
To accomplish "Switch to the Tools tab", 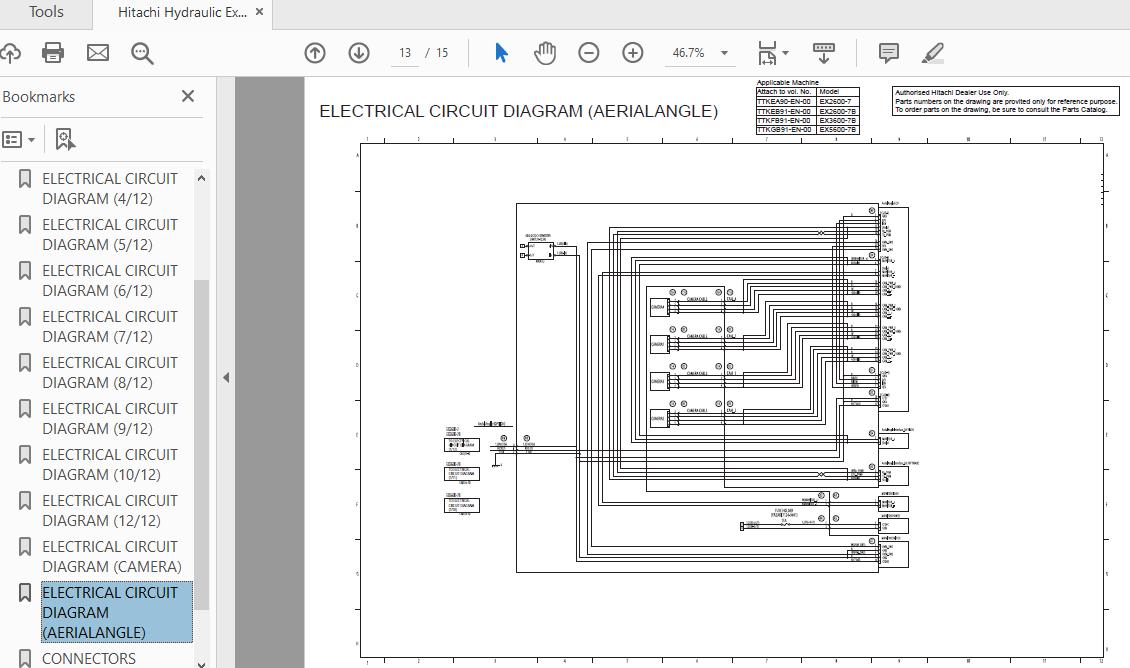I will [x=46, y=12].
